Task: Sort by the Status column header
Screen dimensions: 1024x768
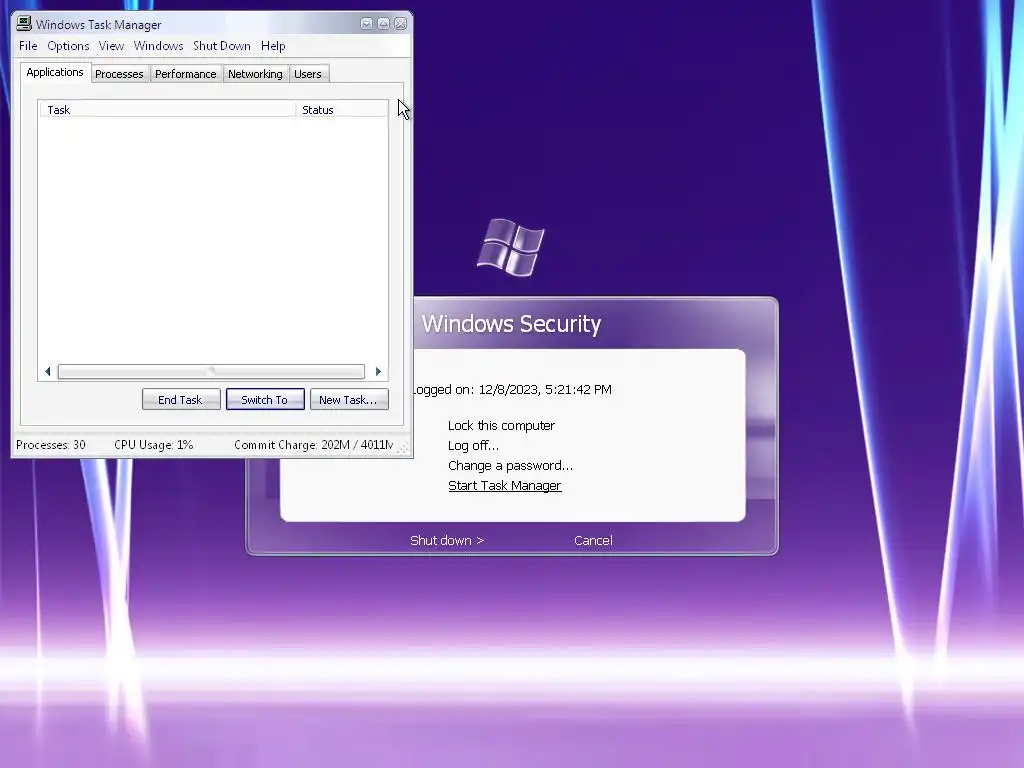Action: click(x=342, y=110)
